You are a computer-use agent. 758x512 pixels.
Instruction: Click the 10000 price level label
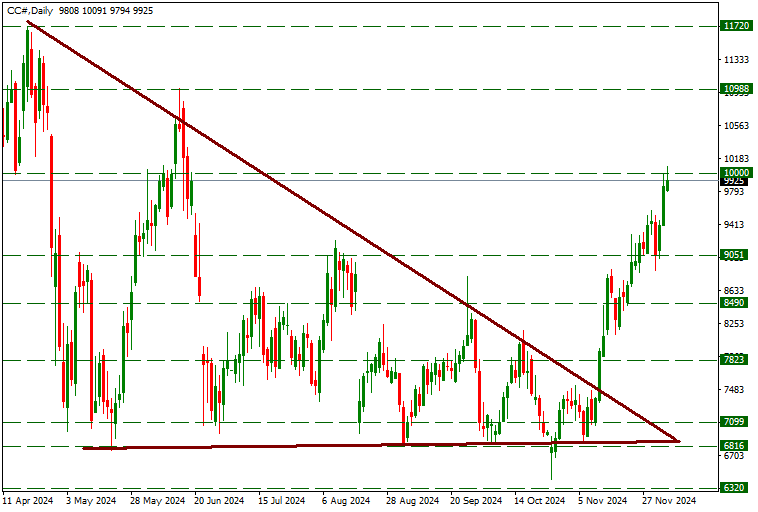[x=736, y=173]
